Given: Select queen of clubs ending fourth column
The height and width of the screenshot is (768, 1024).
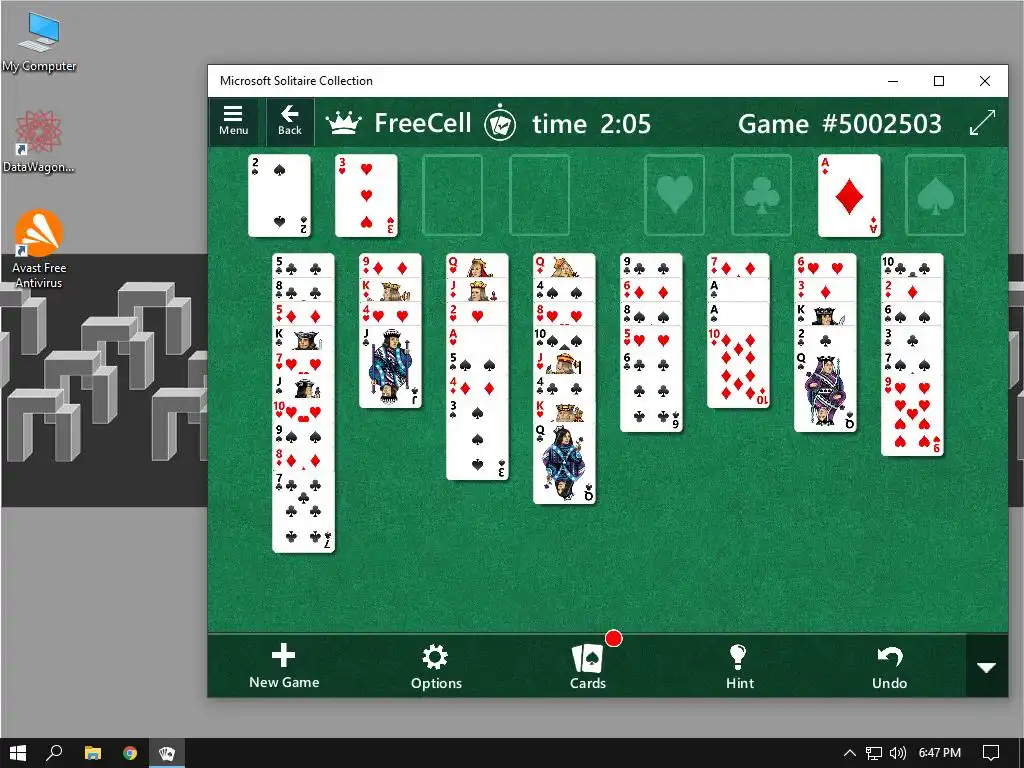Looking at the screenshot, I should (564, 463).
